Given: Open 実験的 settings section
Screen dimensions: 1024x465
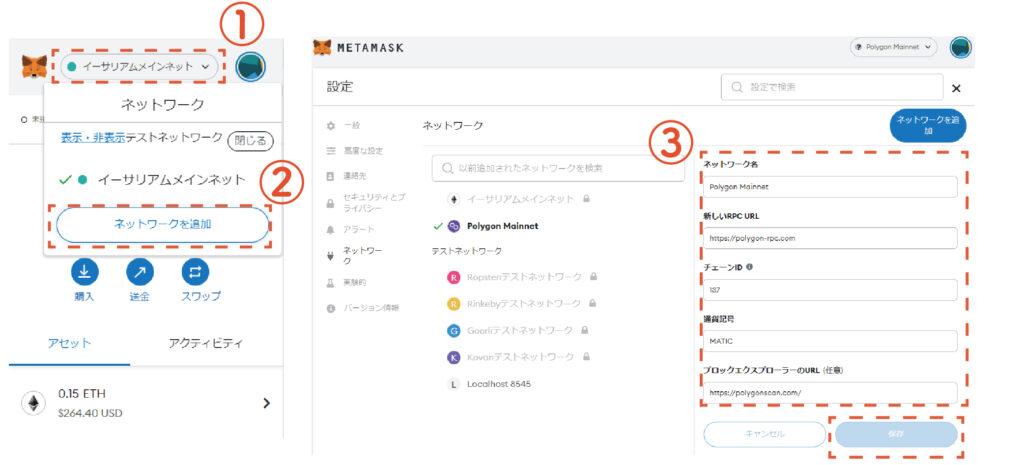Looking at the screenshot, I should pyautogui.click(x=355, y=283).
